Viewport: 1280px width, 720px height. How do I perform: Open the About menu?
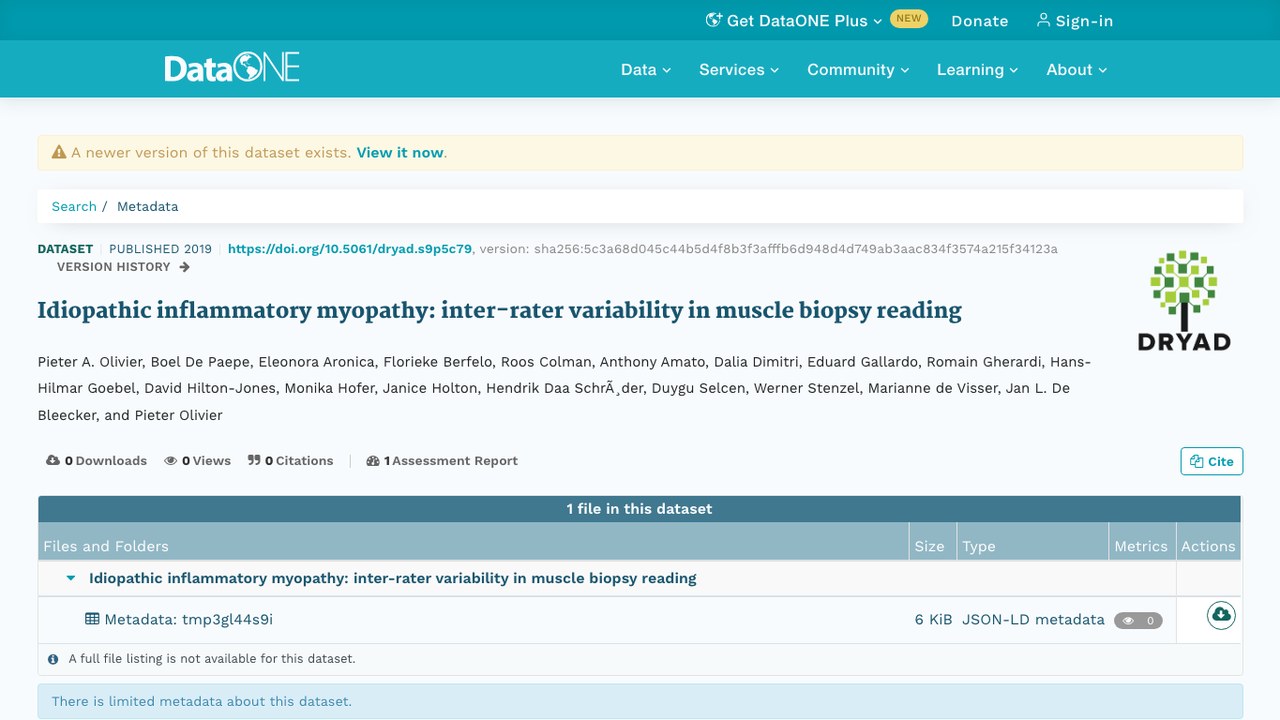pyautogui.click(x=1077, y=69)
